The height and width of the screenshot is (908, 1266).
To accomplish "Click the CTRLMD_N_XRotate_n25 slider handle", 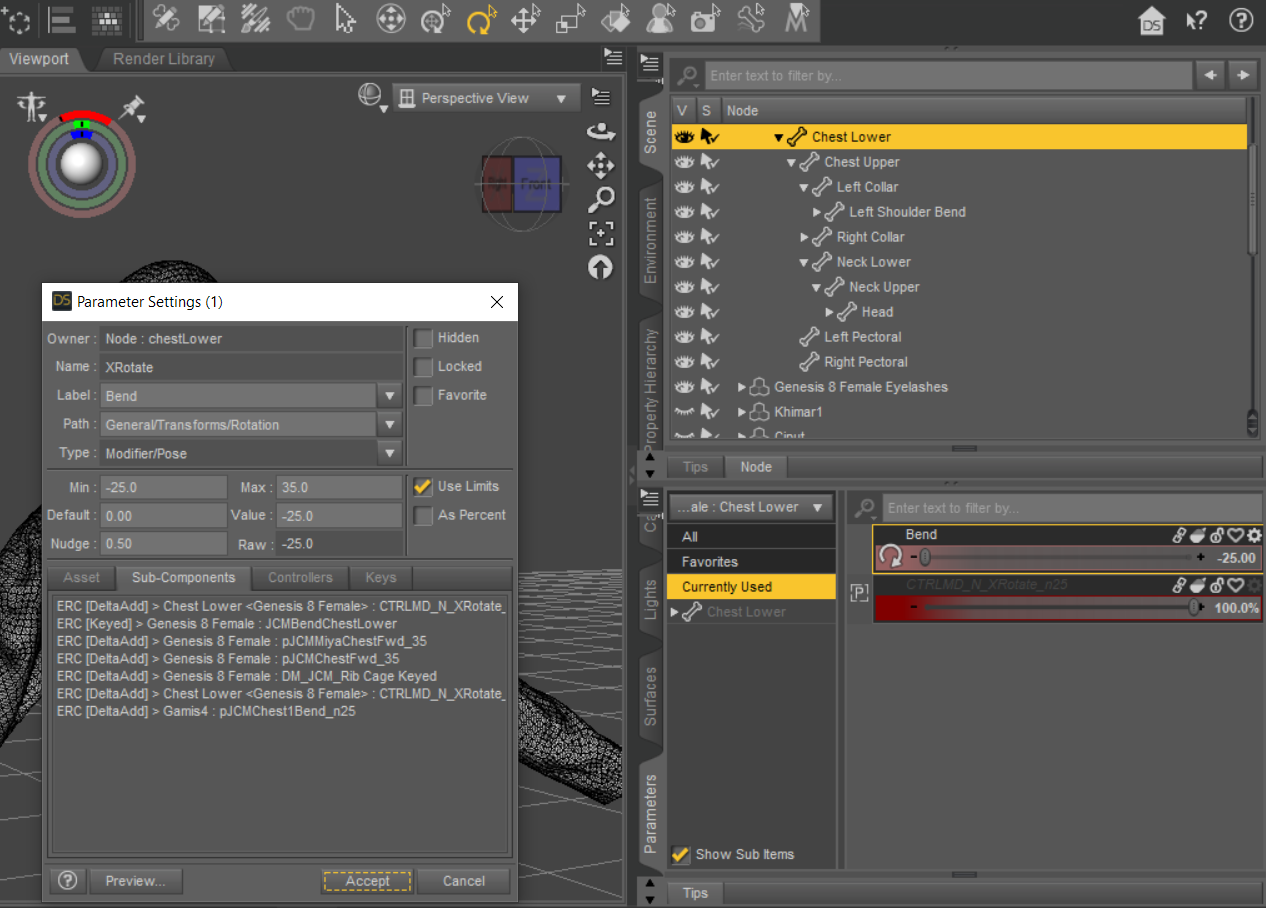I will [1195, 608].
